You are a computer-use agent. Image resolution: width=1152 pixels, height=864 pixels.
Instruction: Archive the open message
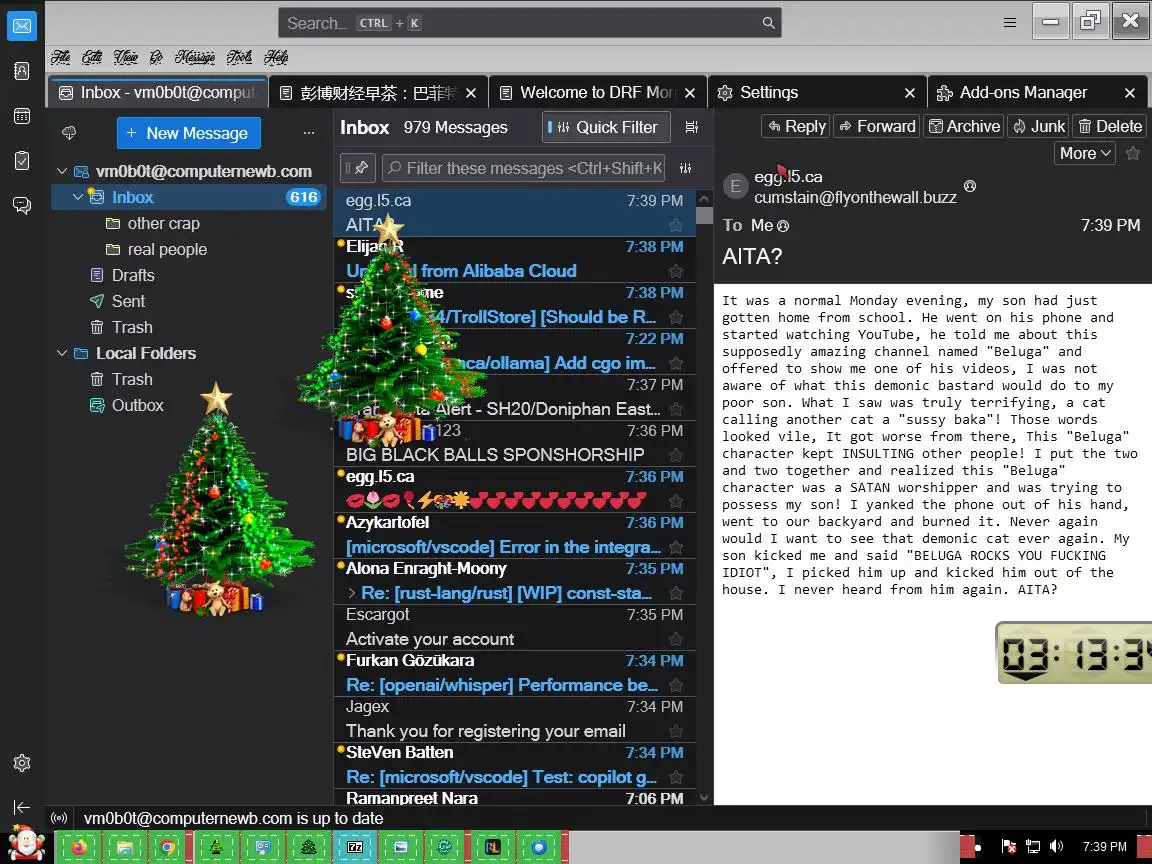coord(964,126)
